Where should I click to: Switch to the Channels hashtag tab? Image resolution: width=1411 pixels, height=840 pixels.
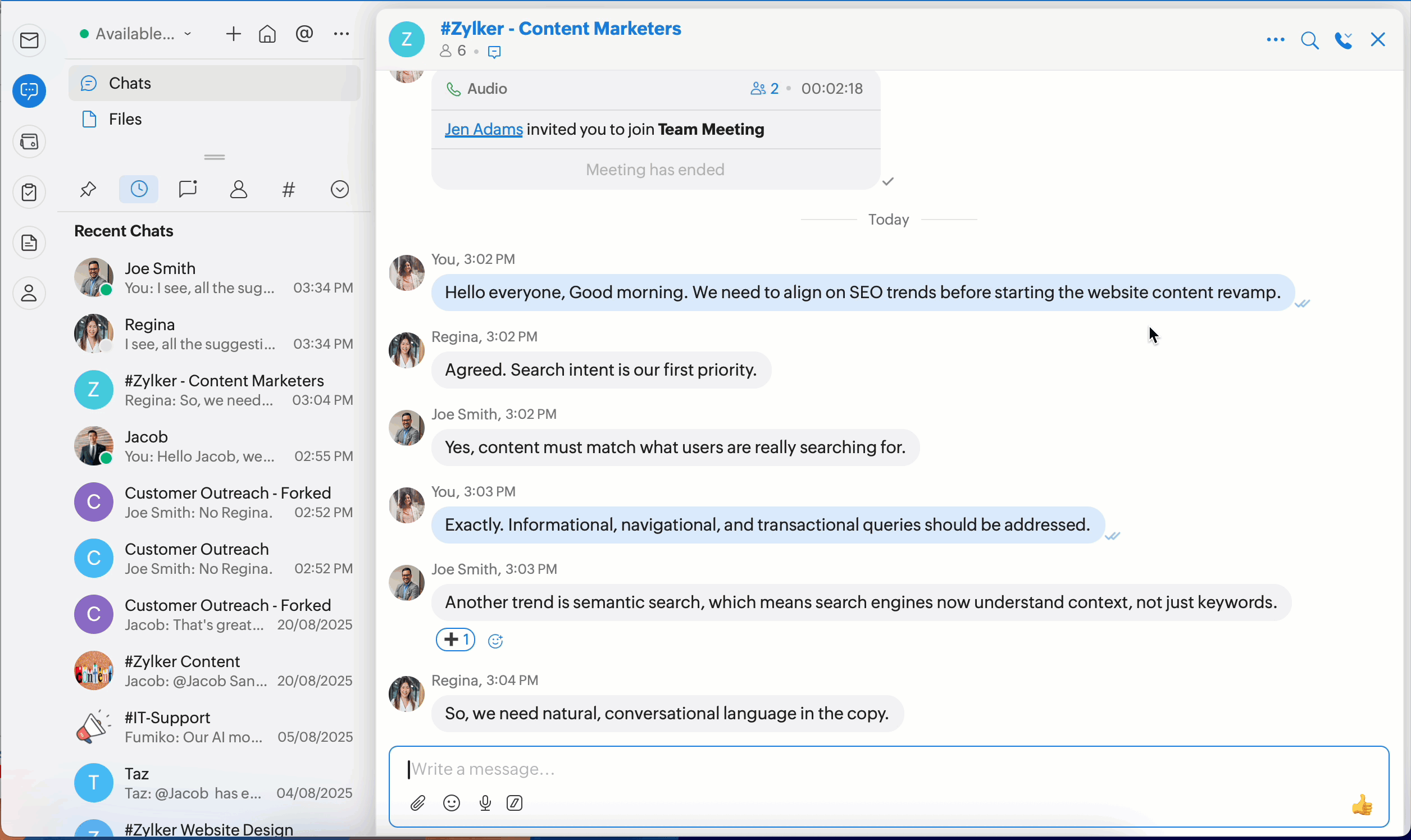(289, 190)
